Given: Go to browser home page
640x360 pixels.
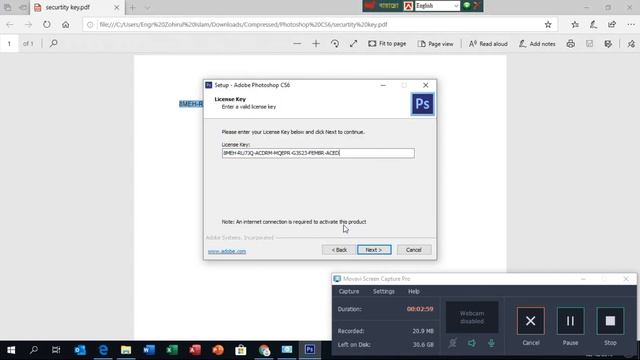Looking at the screenshot, I should click(x=66, y=24).
